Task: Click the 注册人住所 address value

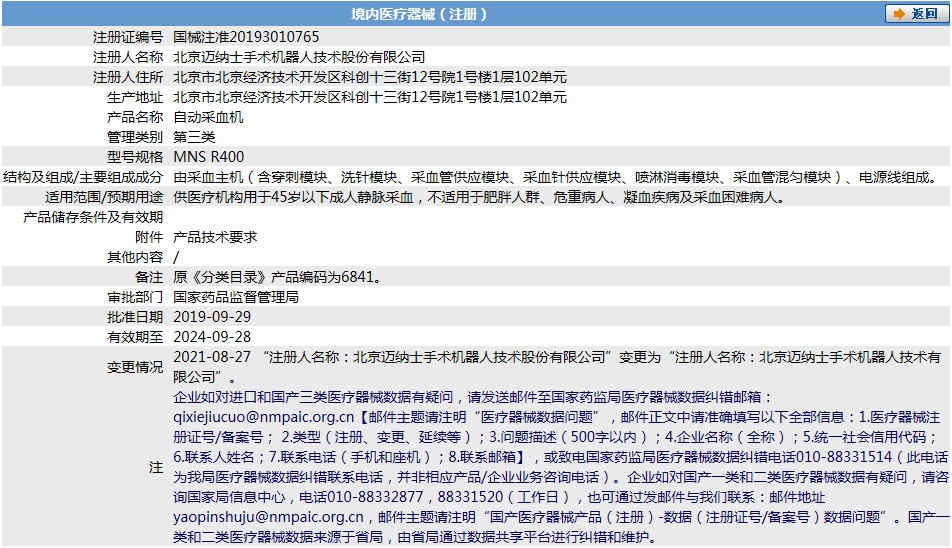Action: [x=370, y=77]
